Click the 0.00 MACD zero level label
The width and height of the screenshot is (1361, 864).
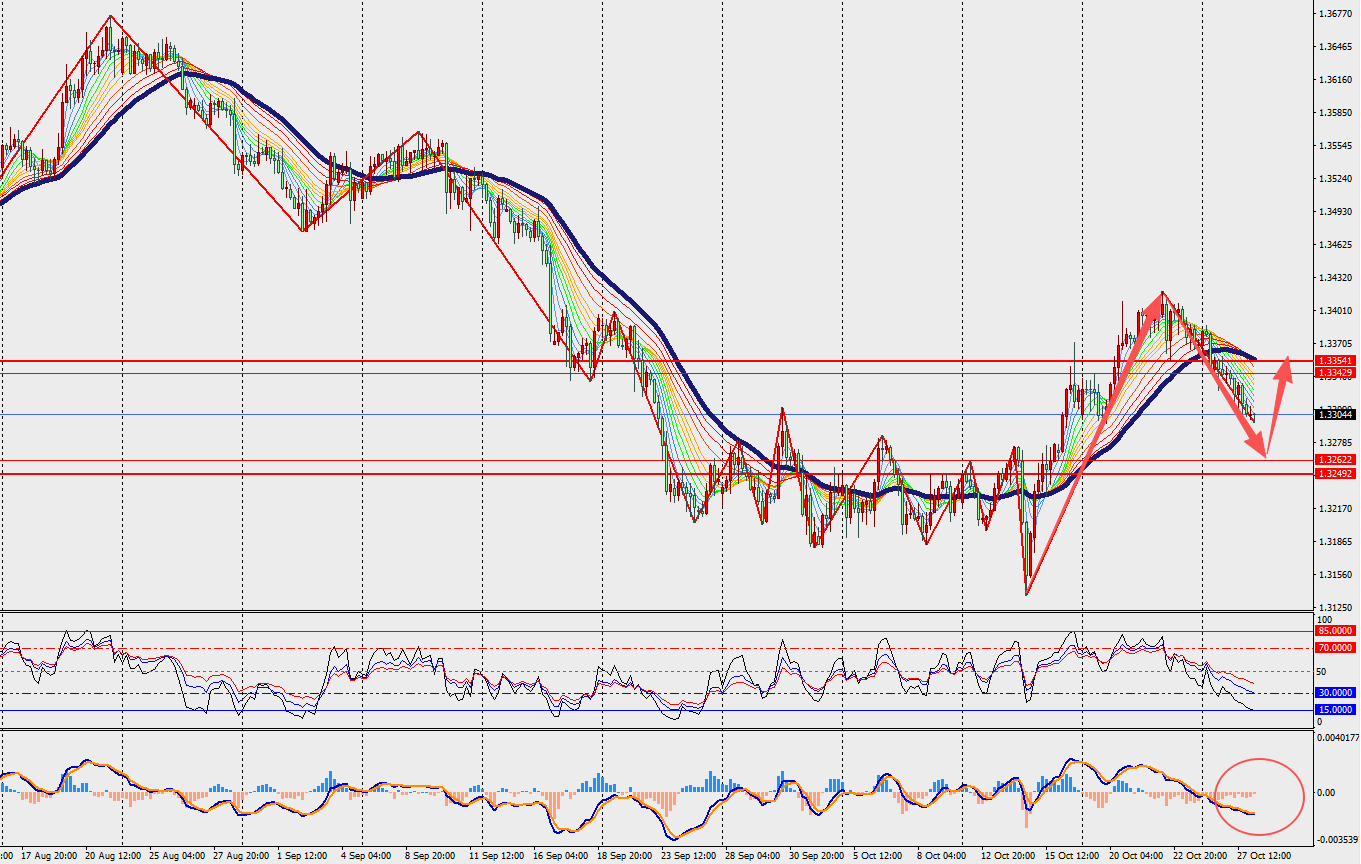pyautogui.click(x=1329, y=793)
